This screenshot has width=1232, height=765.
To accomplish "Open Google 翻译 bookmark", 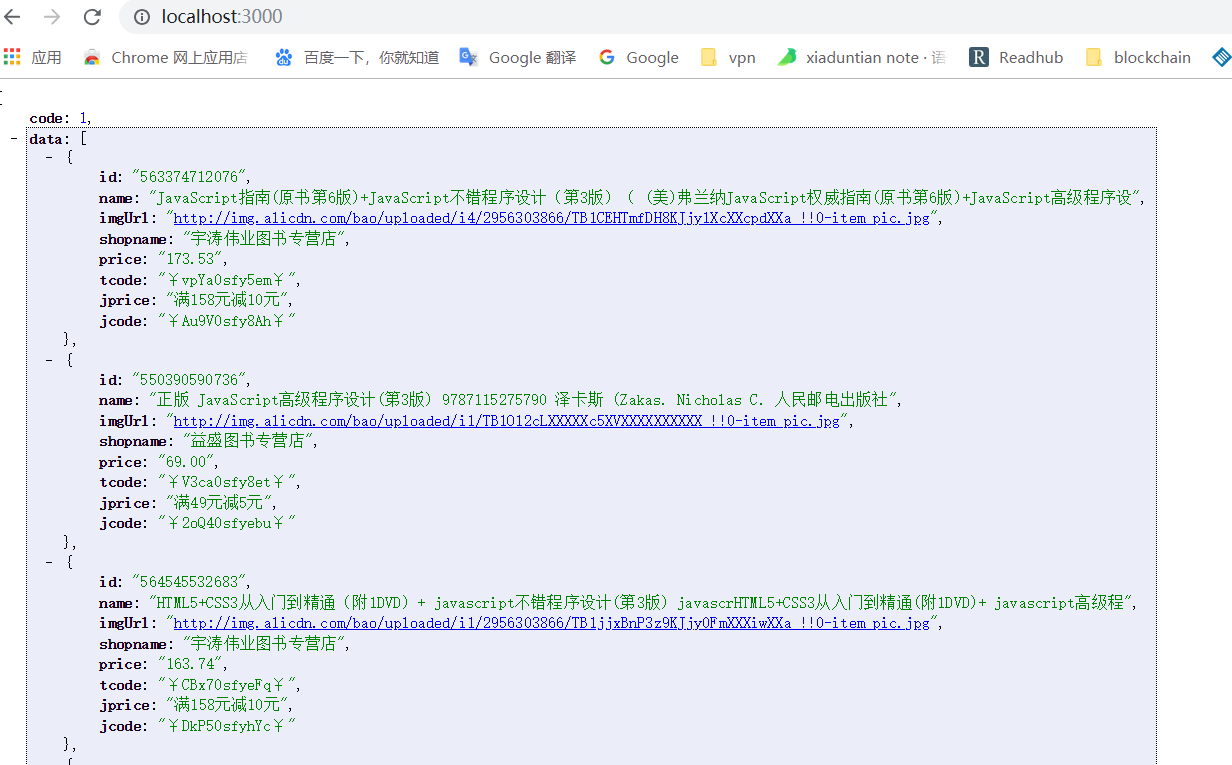I will (517, 57).
